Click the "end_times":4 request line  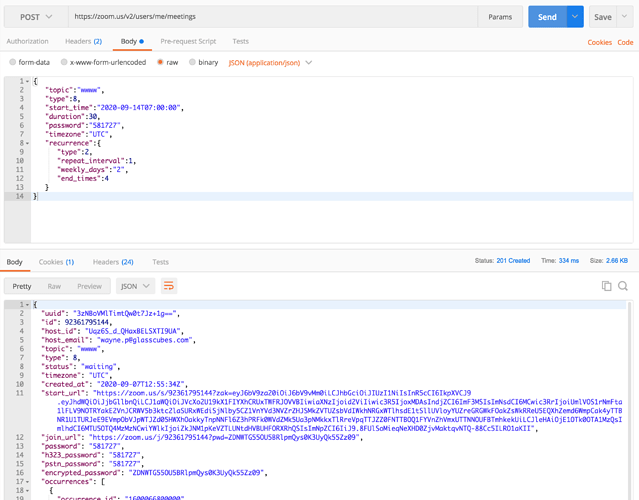coord(83,178)
